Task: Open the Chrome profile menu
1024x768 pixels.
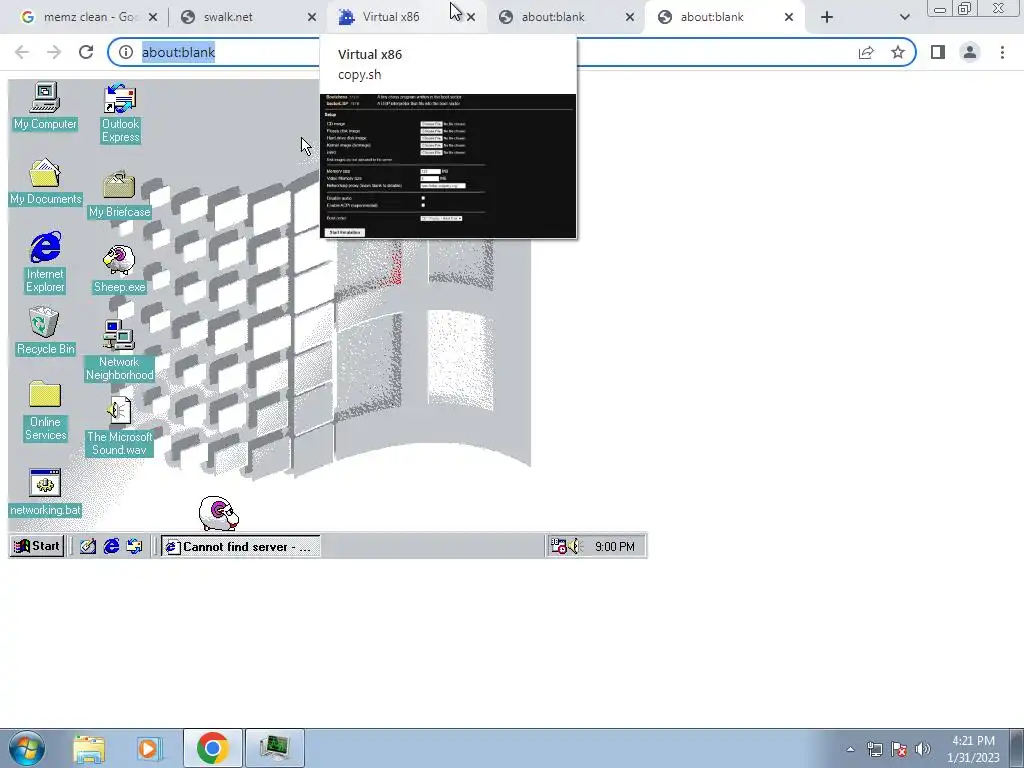Action: click(x=970, y=52)
